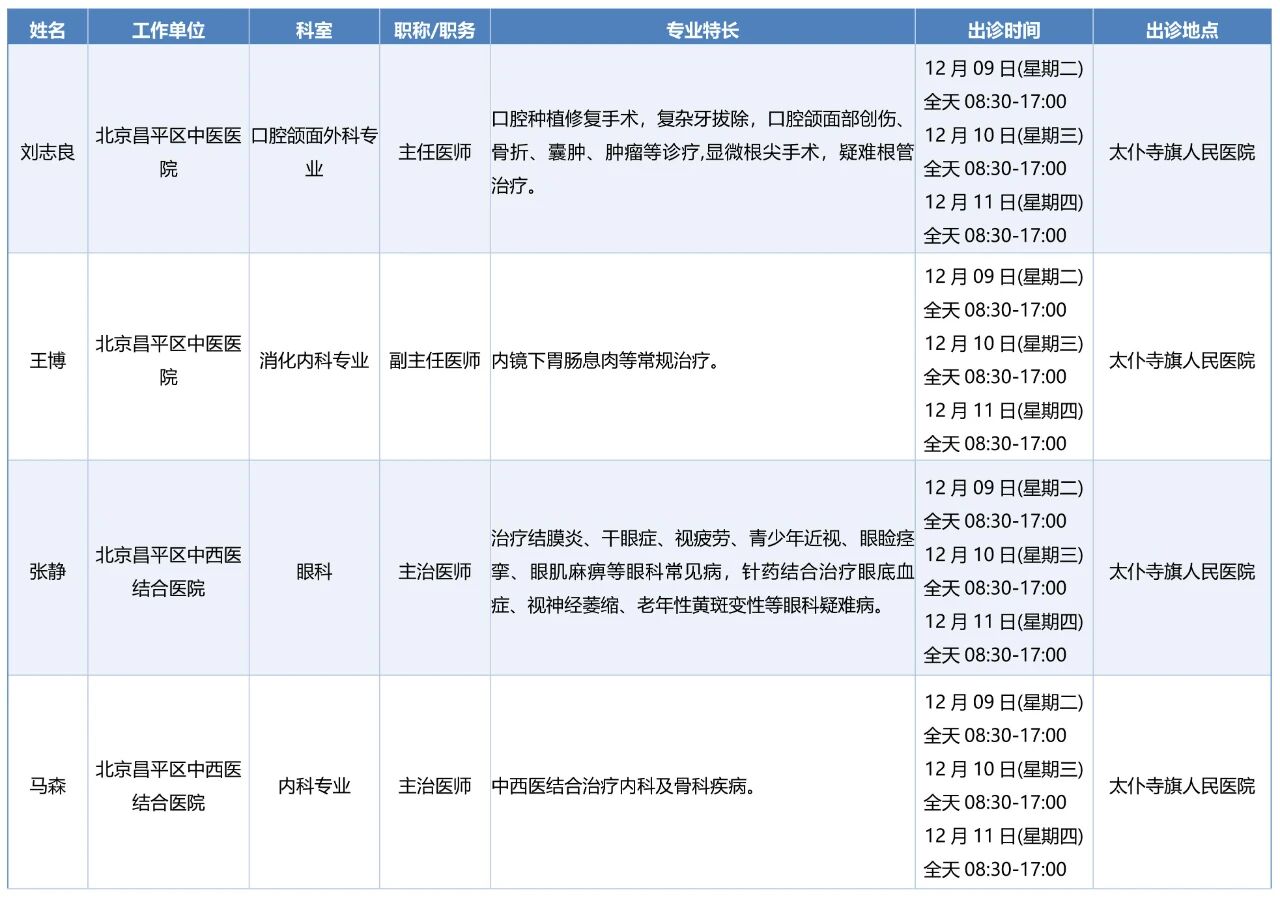Click the name cell 马森
Viewport: 1280px width, 905px height.
click(x=48, y=787)
